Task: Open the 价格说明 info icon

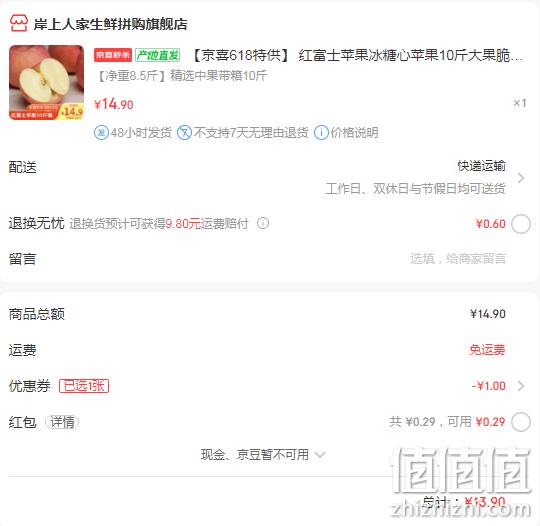Action: tap(321, 133)
